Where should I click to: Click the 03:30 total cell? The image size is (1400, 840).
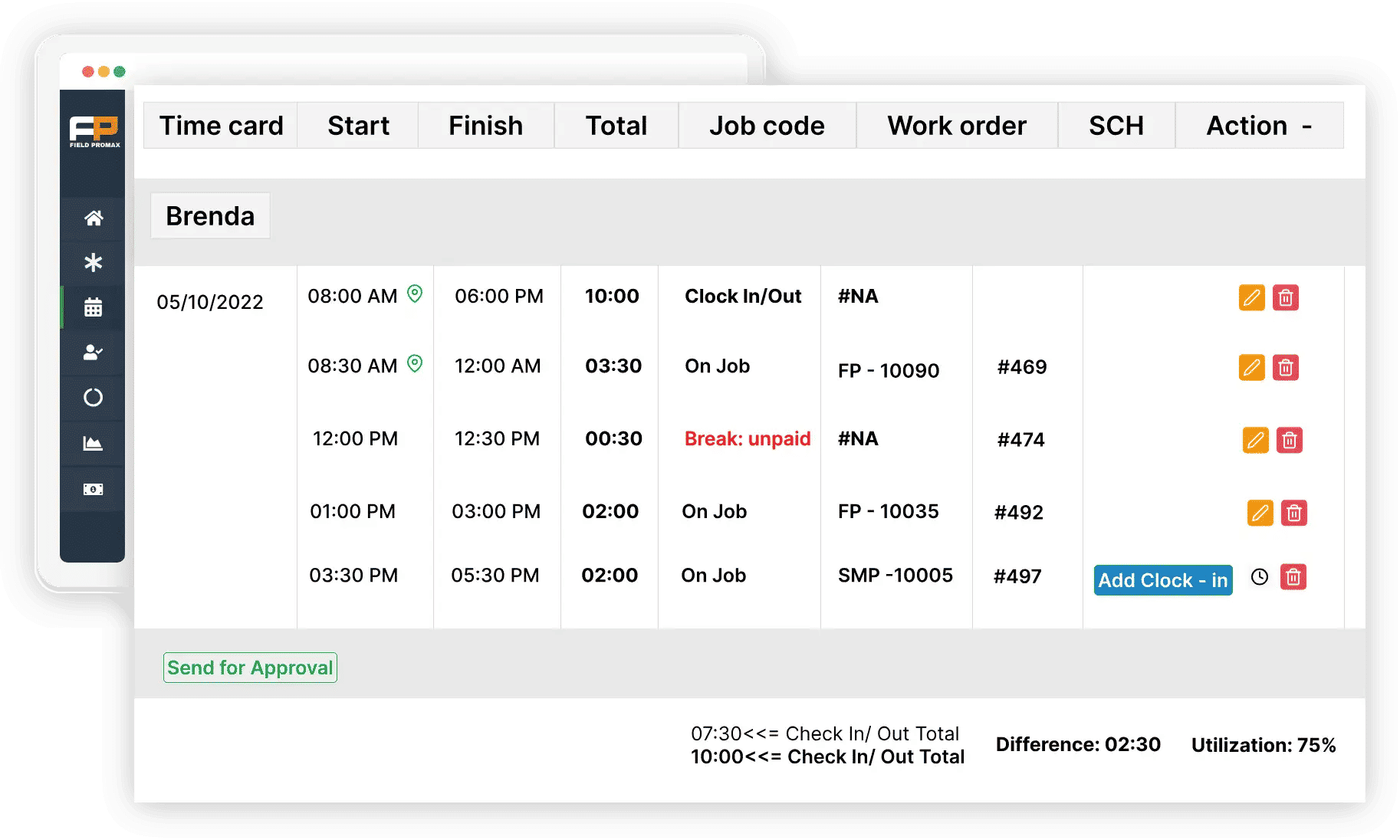click(x=613, y=366)
